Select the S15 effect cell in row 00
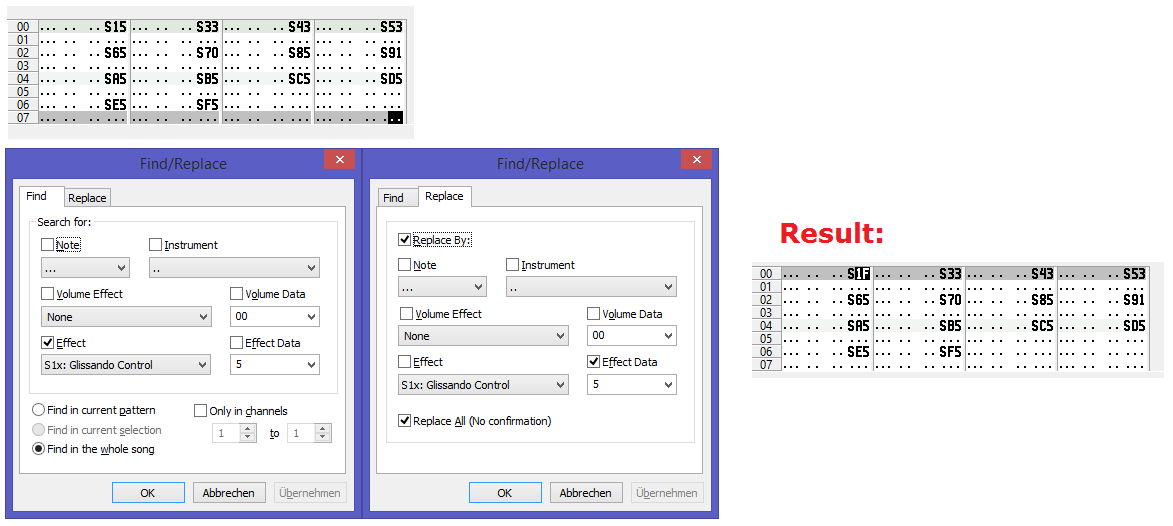The height and width of the screenshot is (526, 1173). (115, 26)
